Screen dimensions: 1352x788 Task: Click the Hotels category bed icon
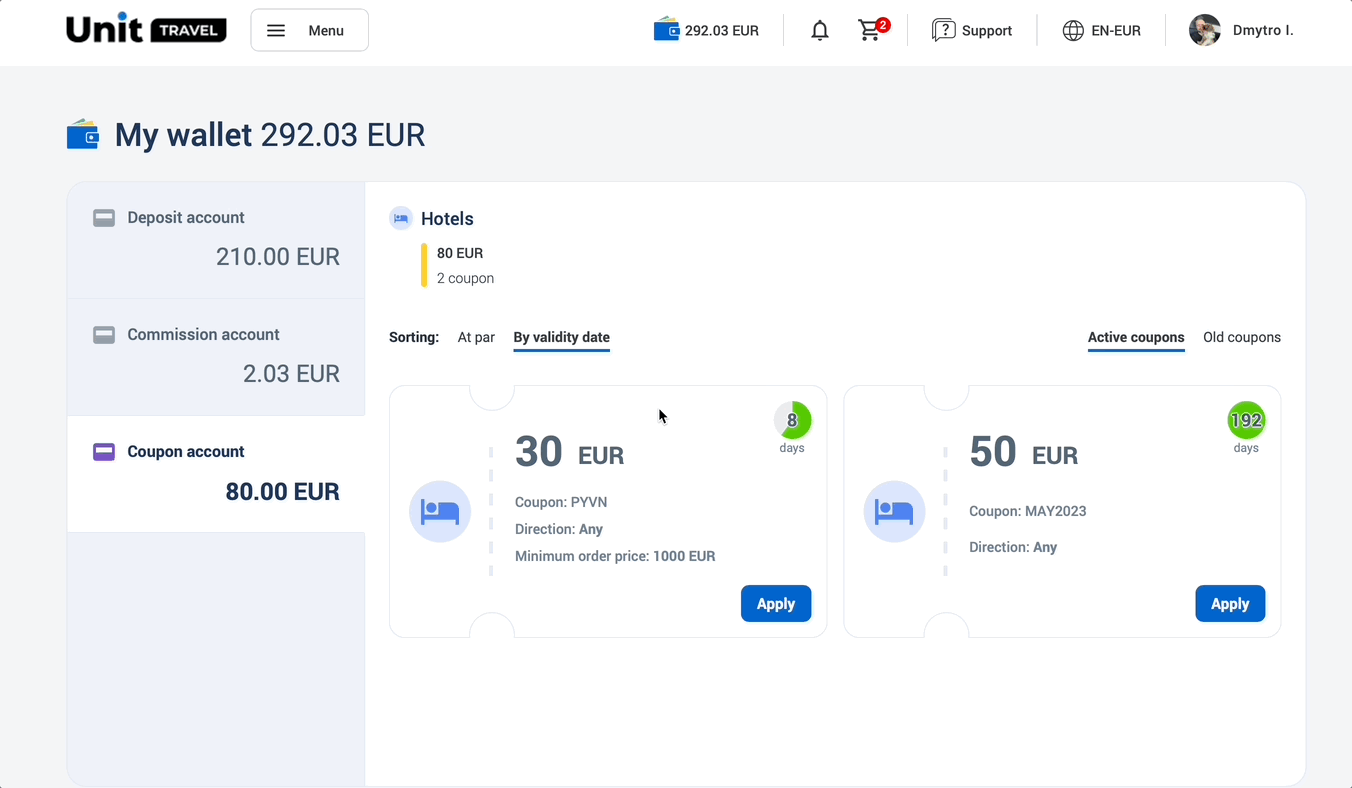click(401, 218)
